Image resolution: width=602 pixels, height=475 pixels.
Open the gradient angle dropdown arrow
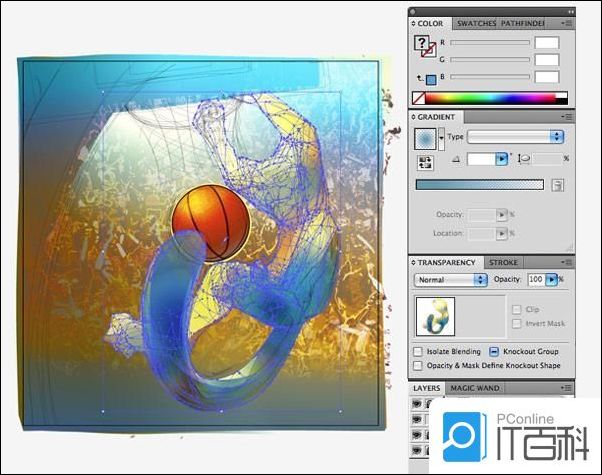click(x=502, y=159)
